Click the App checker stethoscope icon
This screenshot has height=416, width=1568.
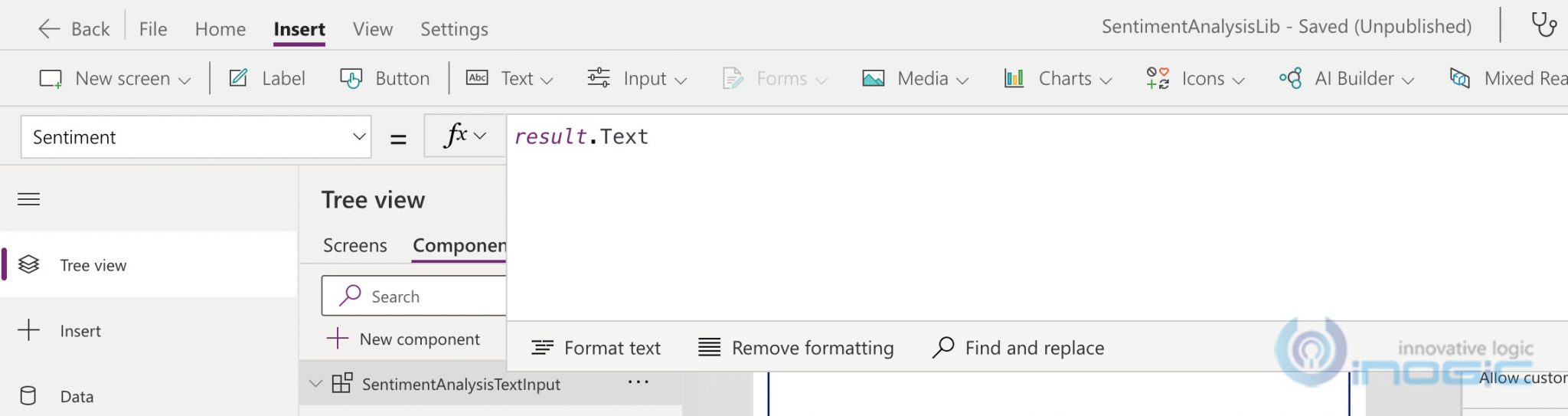[1543, 25]
